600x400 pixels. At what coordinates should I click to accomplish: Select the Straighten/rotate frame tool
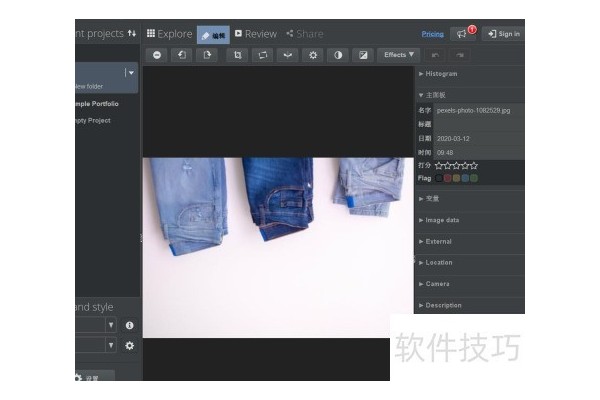(x=262, y=55)
